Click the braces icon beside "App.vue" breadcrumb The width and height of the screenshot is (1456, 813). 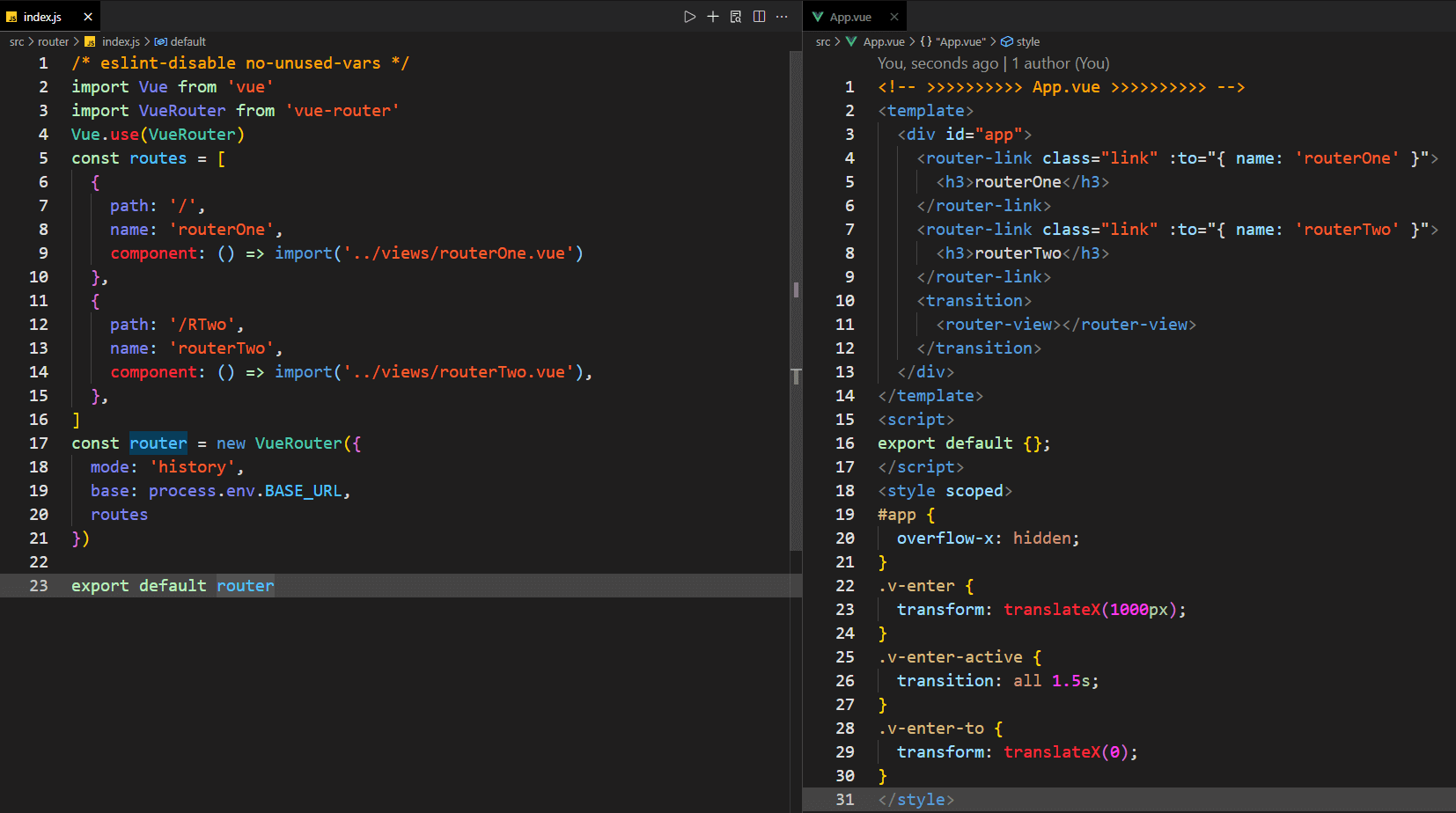click(926, 41)
